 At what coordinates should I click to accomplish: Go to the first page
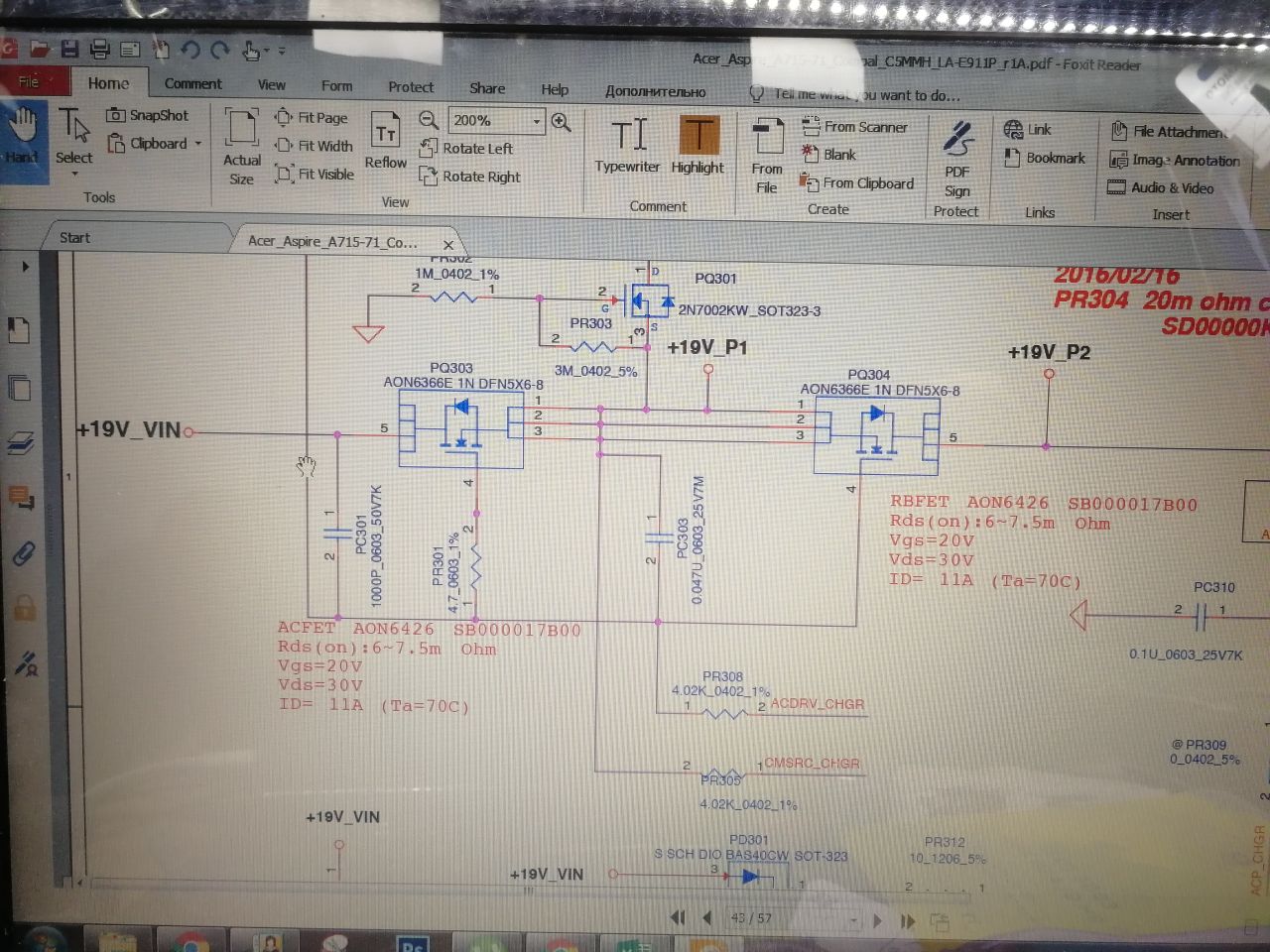click(x=678, y=917)
